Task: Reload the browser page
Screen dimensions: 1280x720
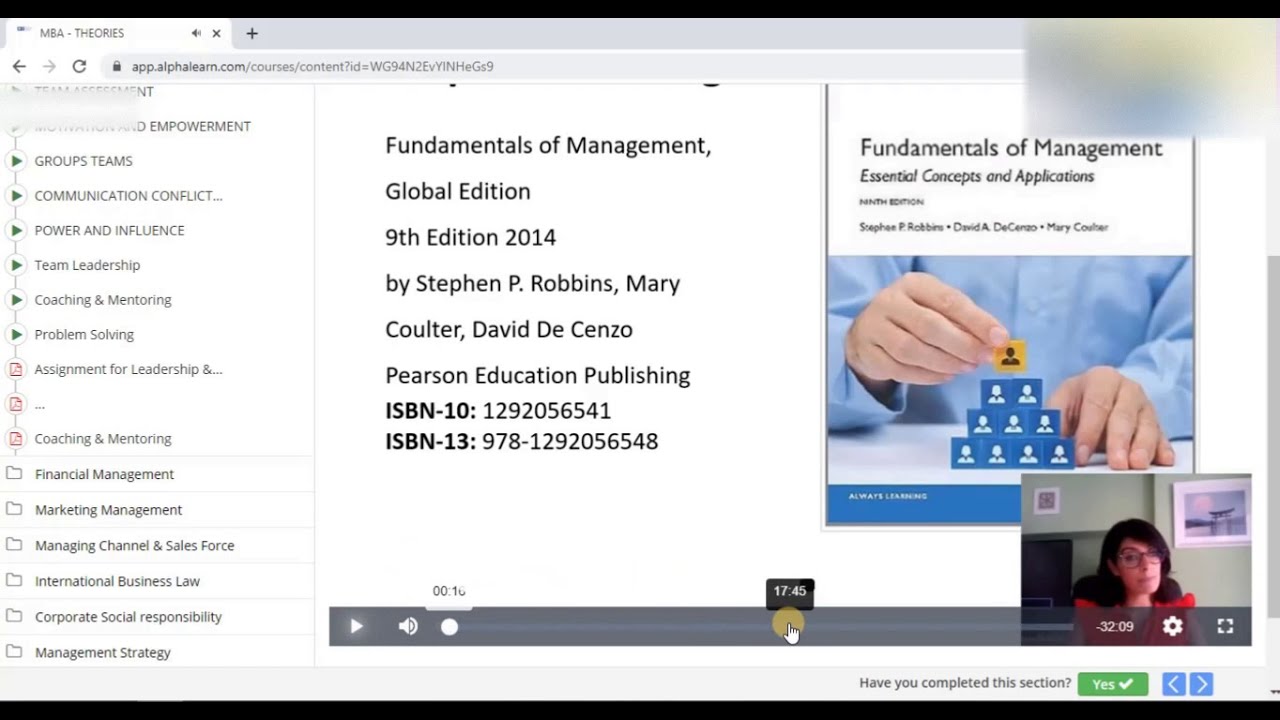Action: click(x=79, y=66)
